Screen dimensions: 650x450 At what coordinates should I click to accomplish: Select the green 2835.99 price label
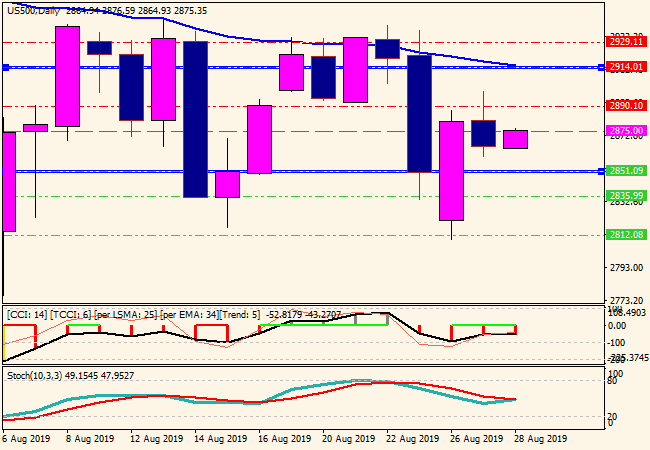tap(625, 195)
